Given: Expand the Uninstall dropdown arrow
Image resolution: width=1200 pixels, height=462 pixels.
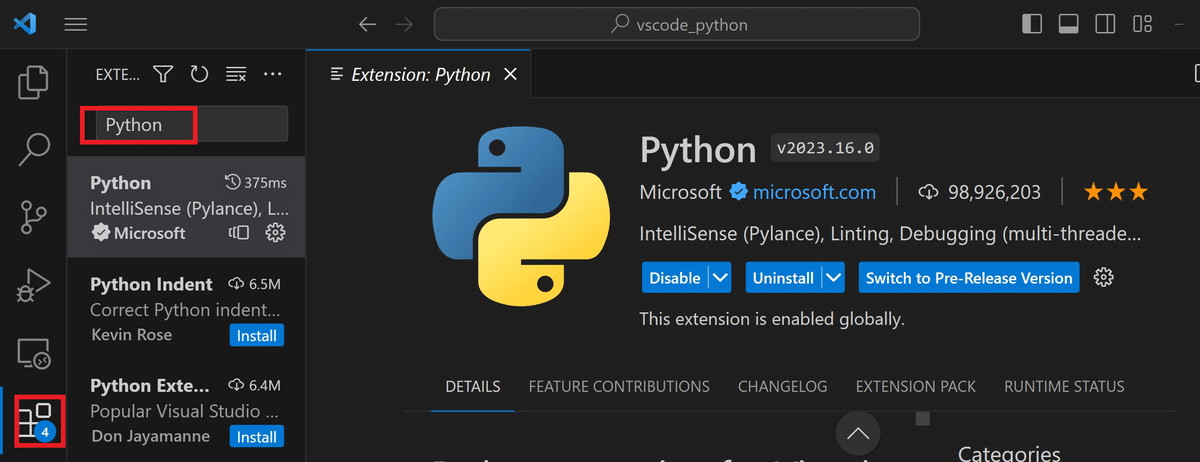Looking at the screenshot, I should pos(834,278).
